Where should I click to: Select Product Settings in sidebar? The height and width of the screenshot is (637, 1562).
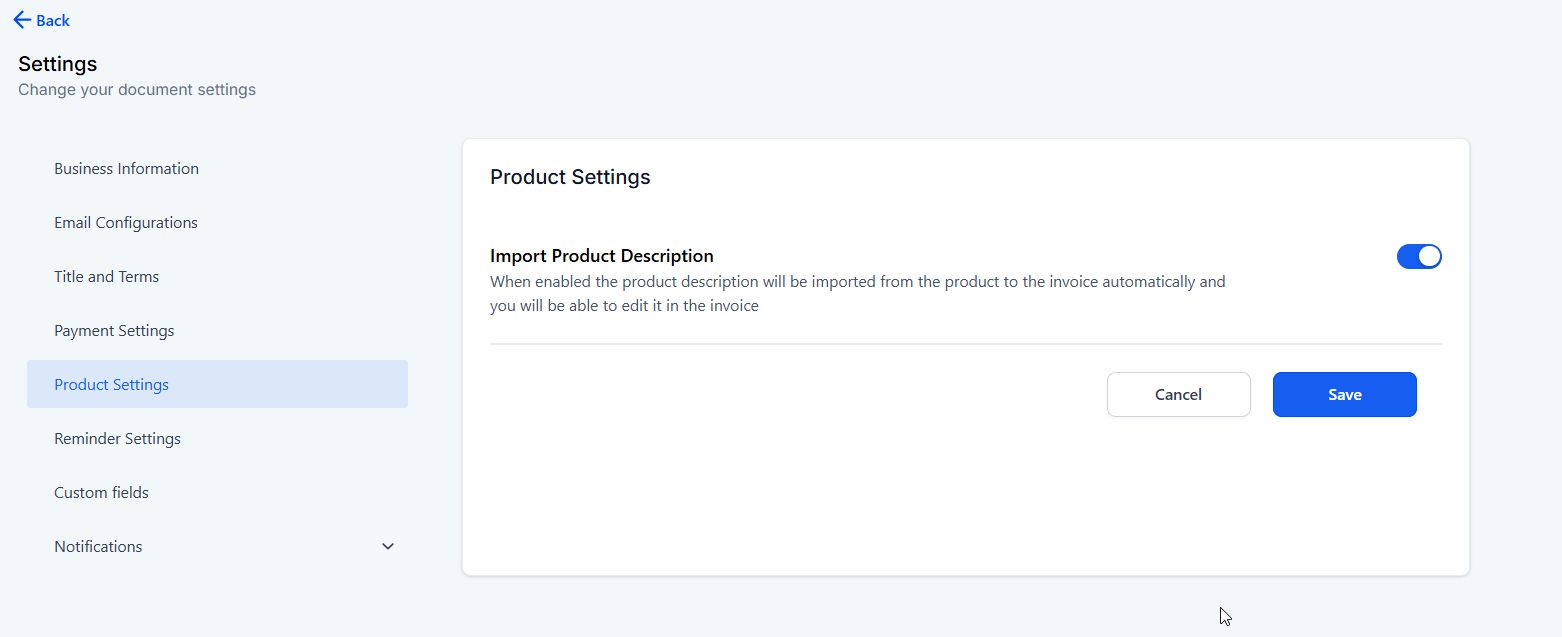click(112, 384)
